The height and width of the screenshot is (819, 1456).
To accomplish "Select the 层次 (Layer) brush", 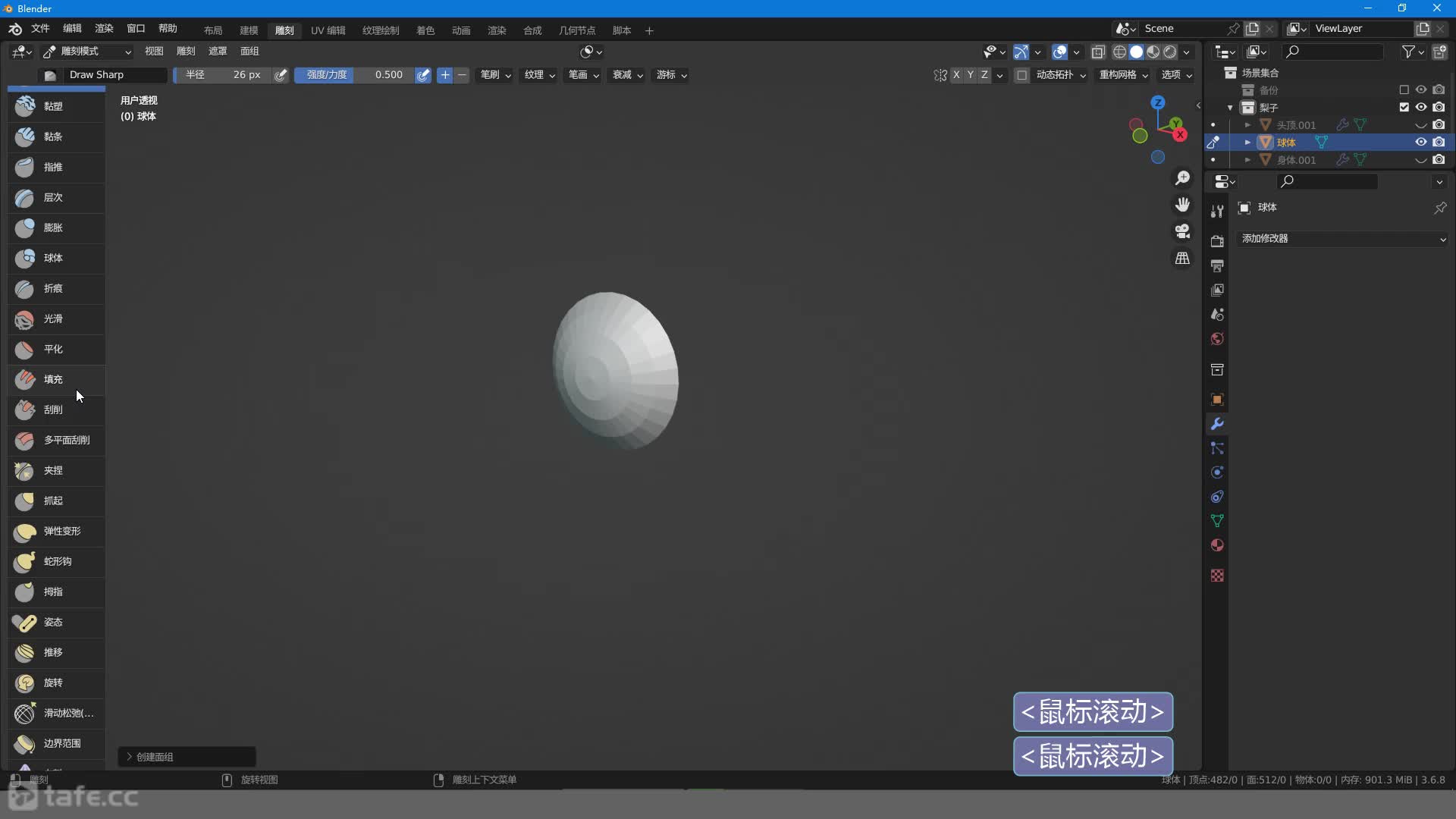I will [56, 197].
